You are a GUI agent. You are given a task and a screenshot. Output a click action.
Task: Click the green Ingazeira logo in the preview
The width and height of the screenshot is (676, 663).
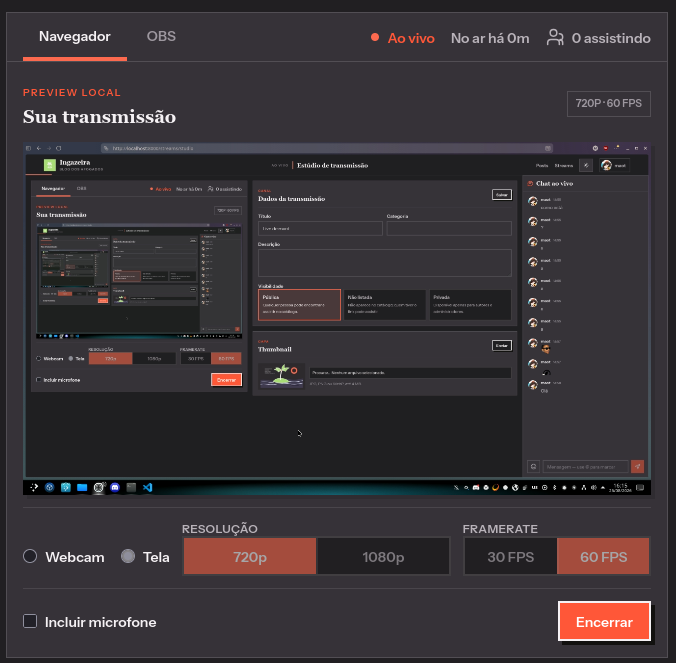click(50, 165)
